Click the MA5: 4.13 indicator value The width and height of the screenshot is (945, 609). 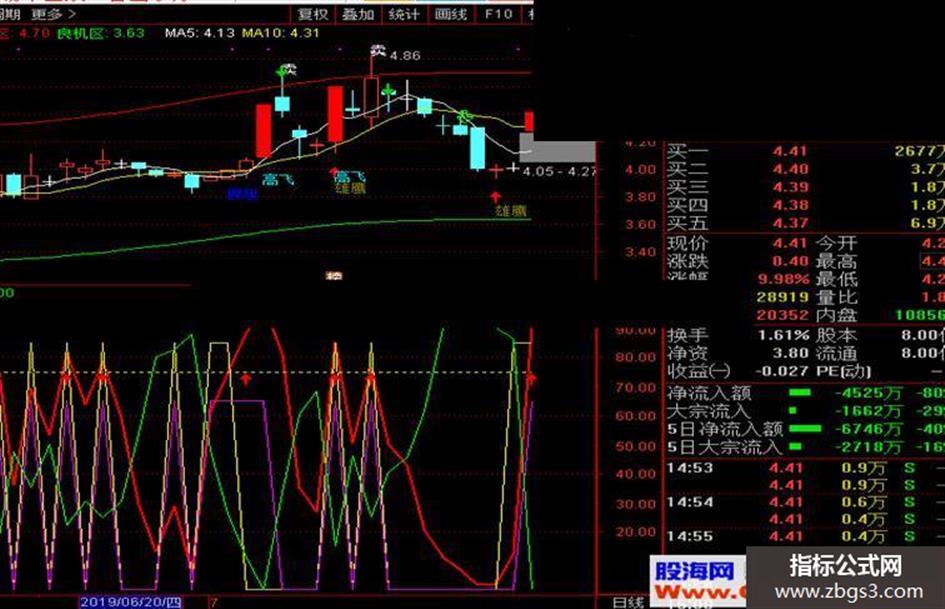199,33
